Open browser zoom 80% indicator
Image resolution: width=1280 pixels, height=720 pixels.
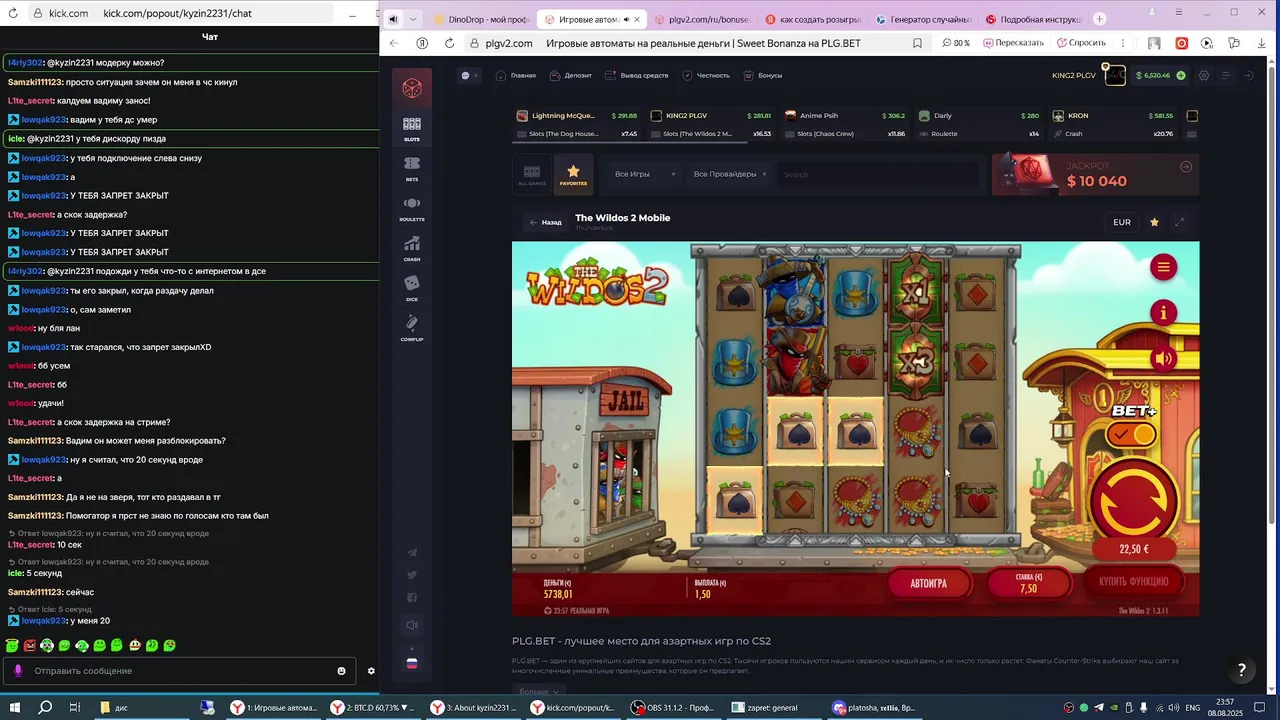pyautogui.click(x=957, y=43)
